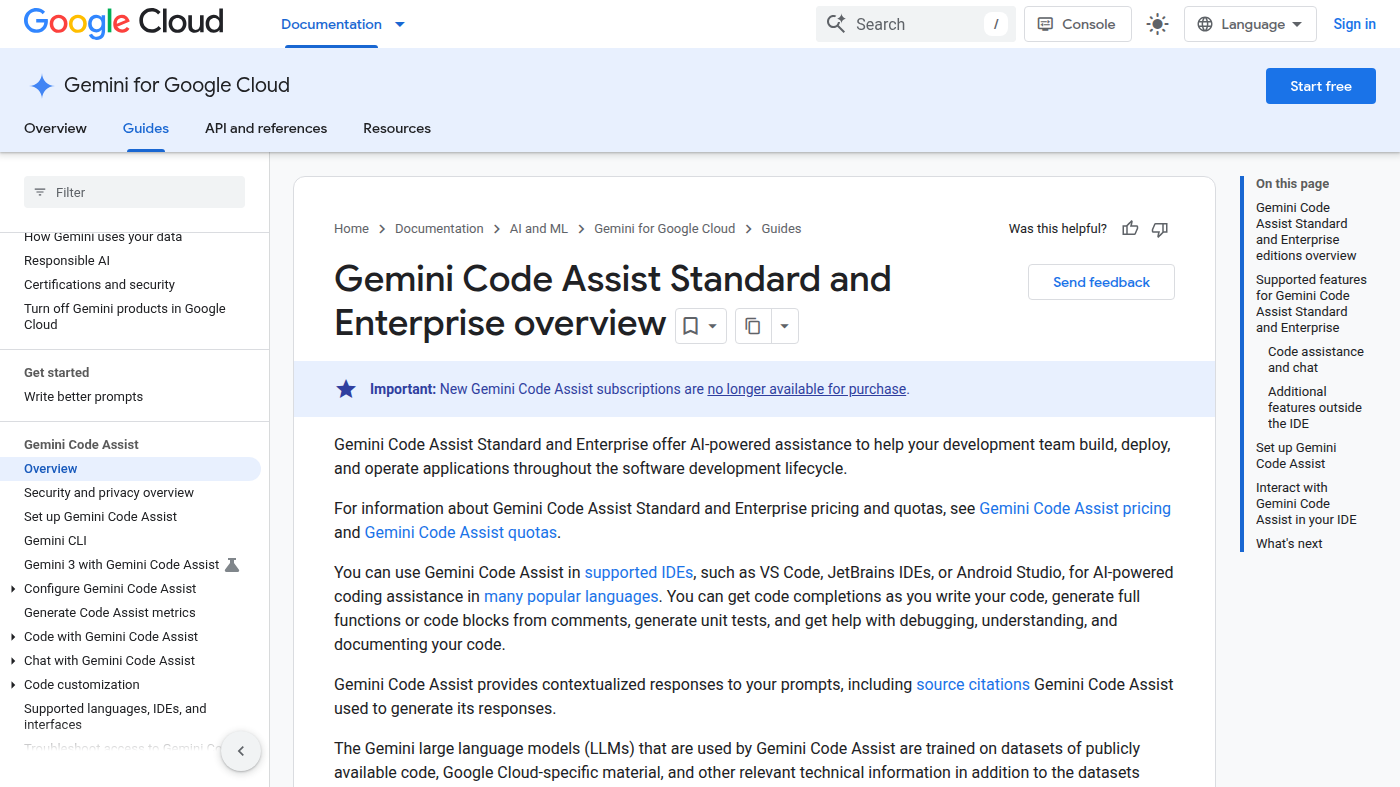
Task: Click the Gemini sparkle star icon
Action: [x=41, y=86]
